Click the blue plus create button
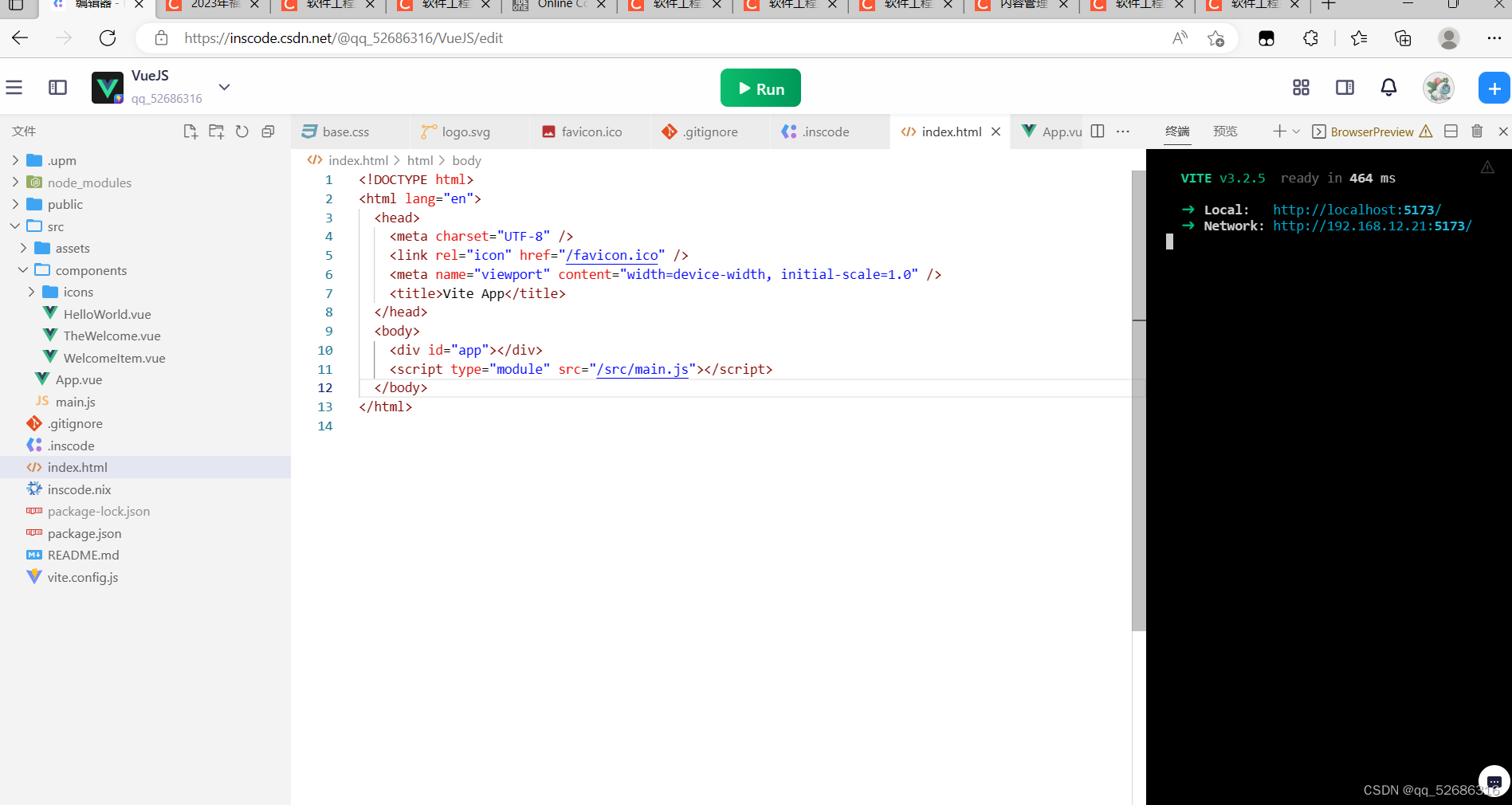1512x805 pixels. (x=1494, y=88)
